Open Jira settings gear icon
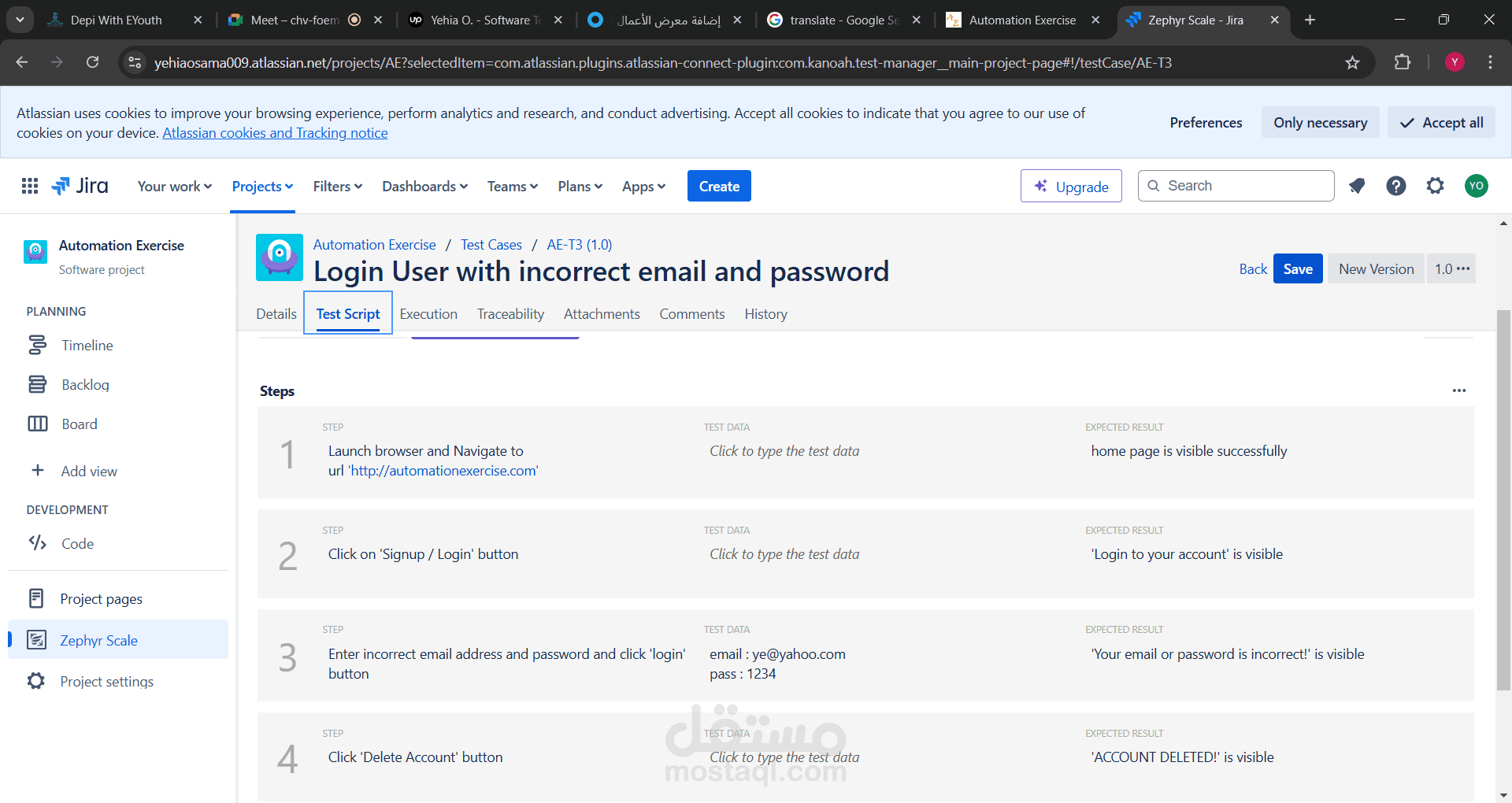1512x803 pixels. 1436,186
